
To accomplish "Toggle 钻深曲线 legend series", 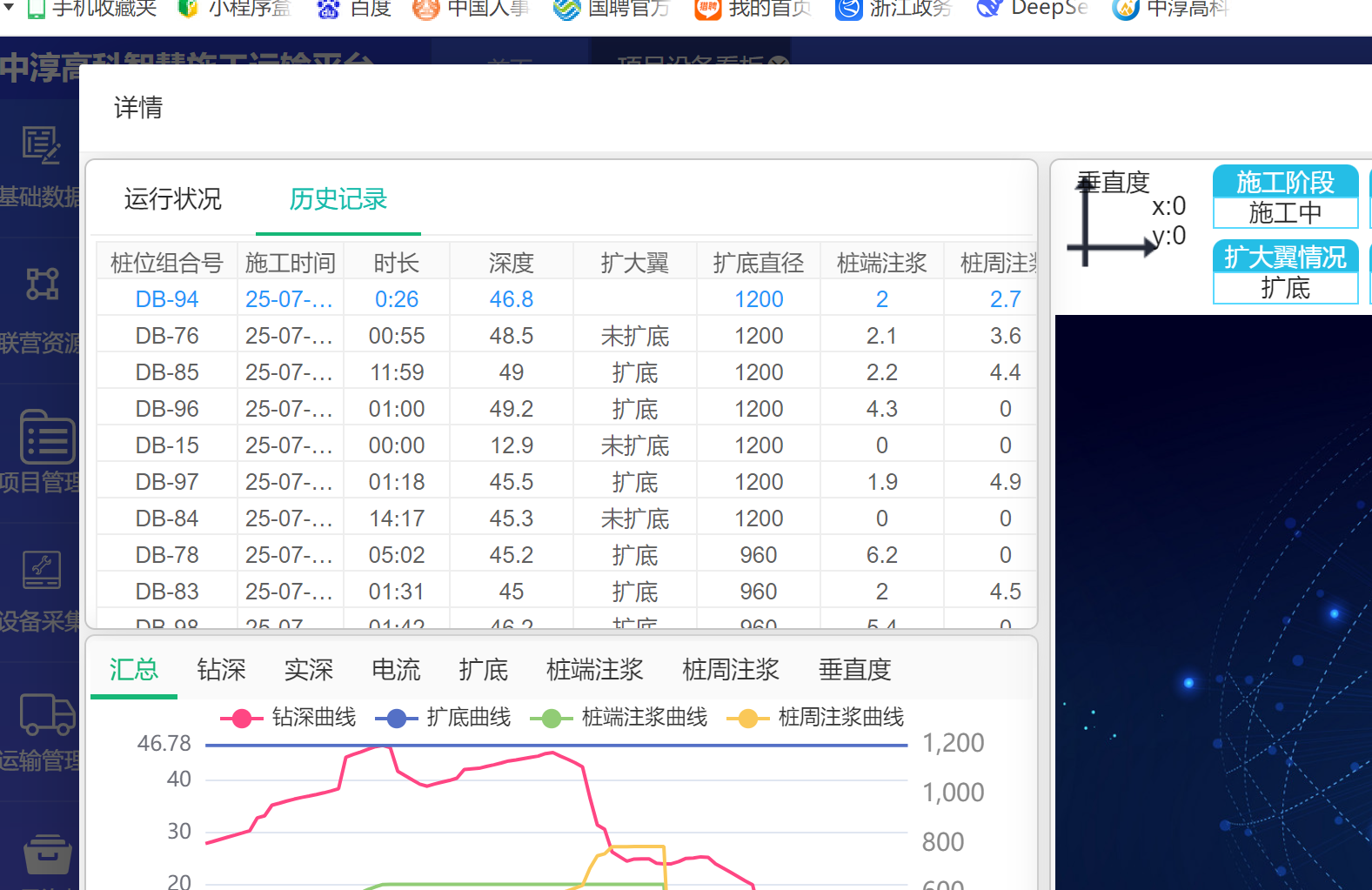I will [288, 718].
